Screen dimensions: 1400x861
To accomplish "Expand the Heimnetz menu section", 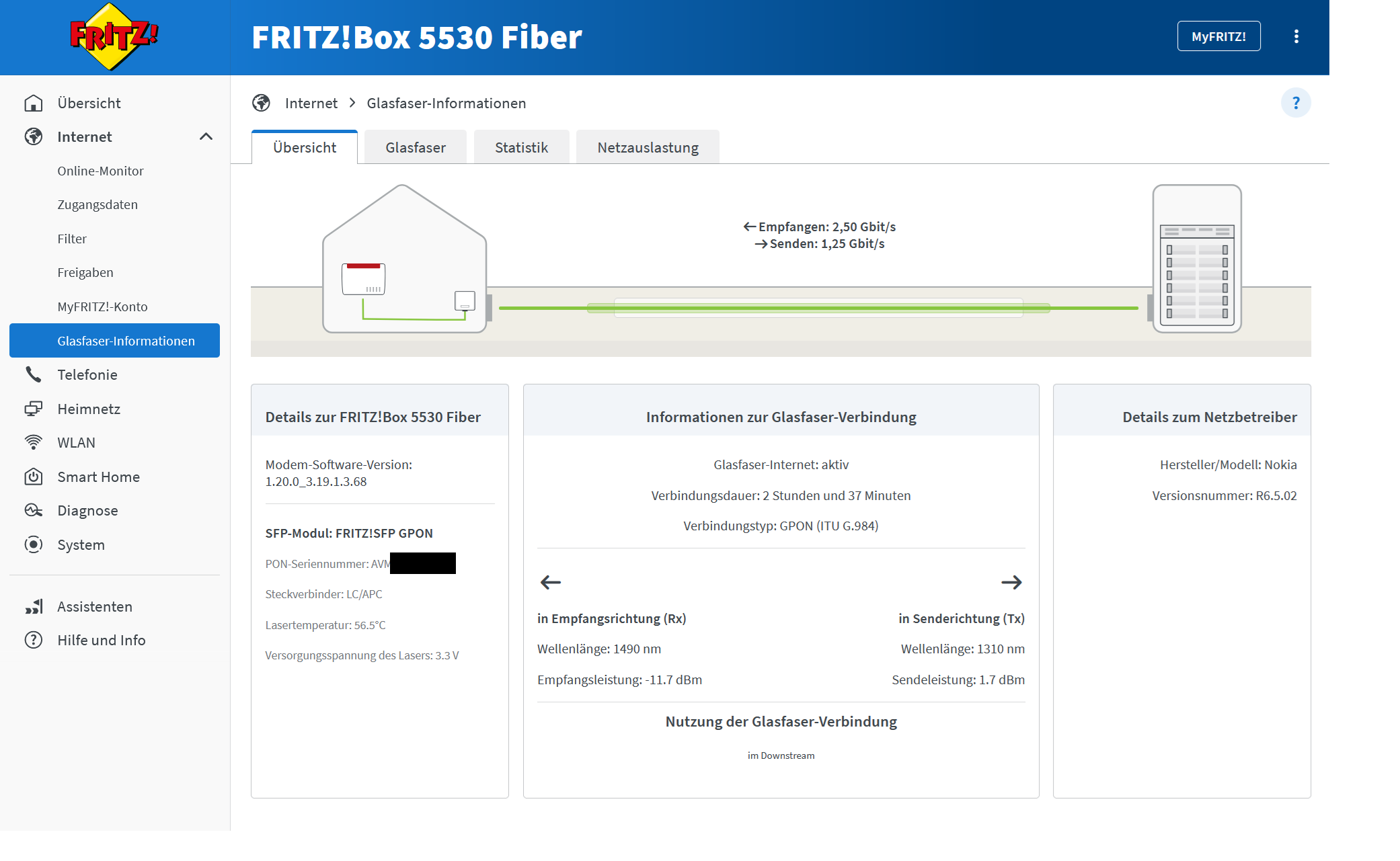I will coord(89,409).
